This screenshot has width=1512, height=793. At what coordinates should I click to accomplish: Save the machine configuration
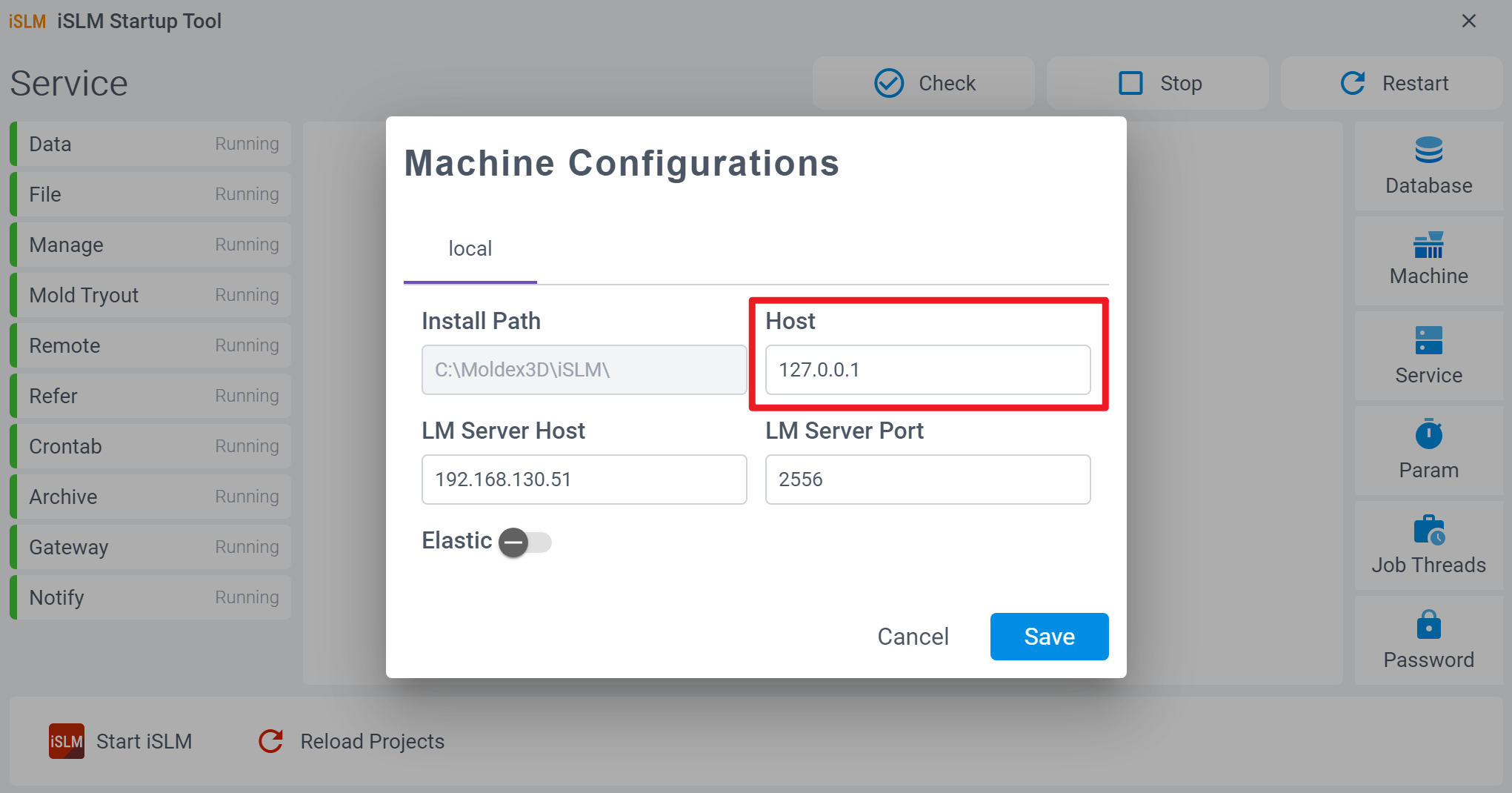pos(1049,637)
